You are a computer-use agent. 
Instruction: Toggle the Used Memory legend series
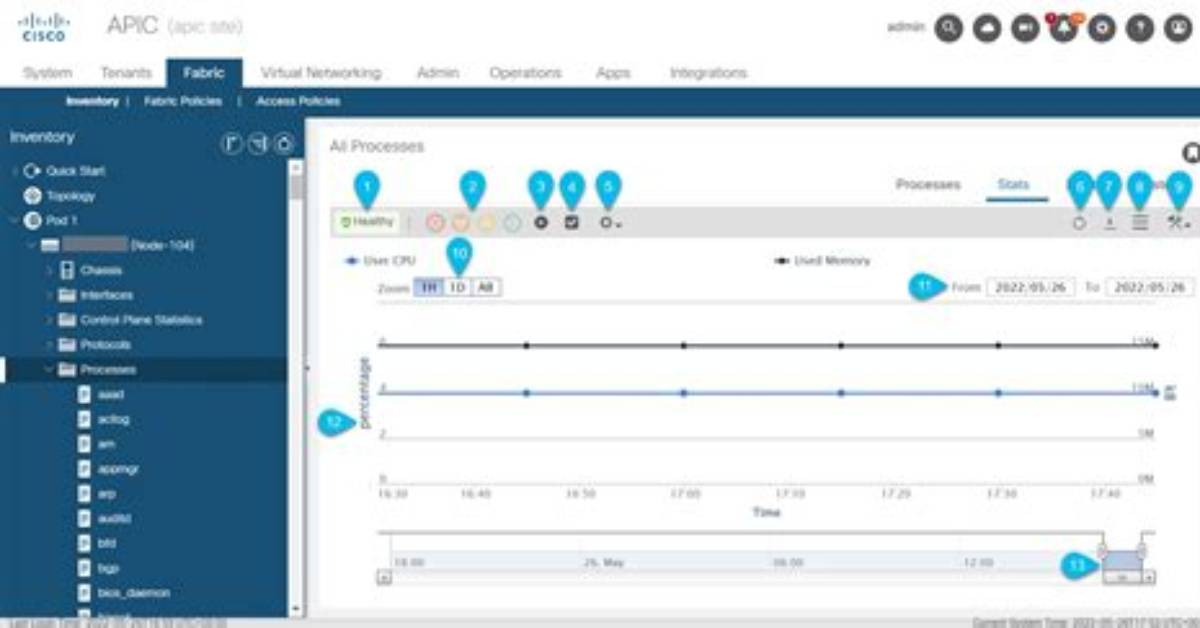(822, 260)
